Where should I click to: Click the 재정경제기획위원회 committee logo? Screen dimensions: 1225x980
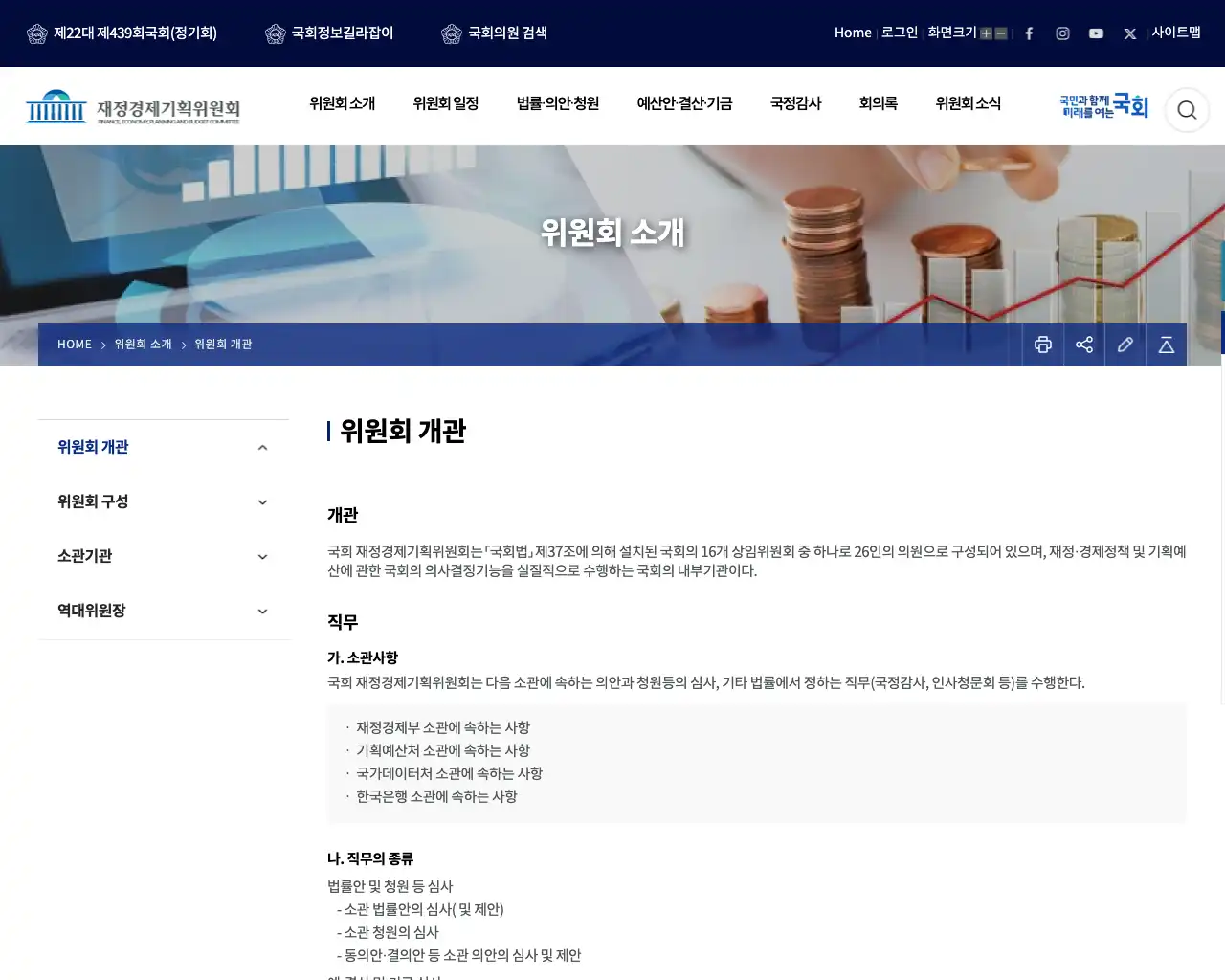(133, 107)
